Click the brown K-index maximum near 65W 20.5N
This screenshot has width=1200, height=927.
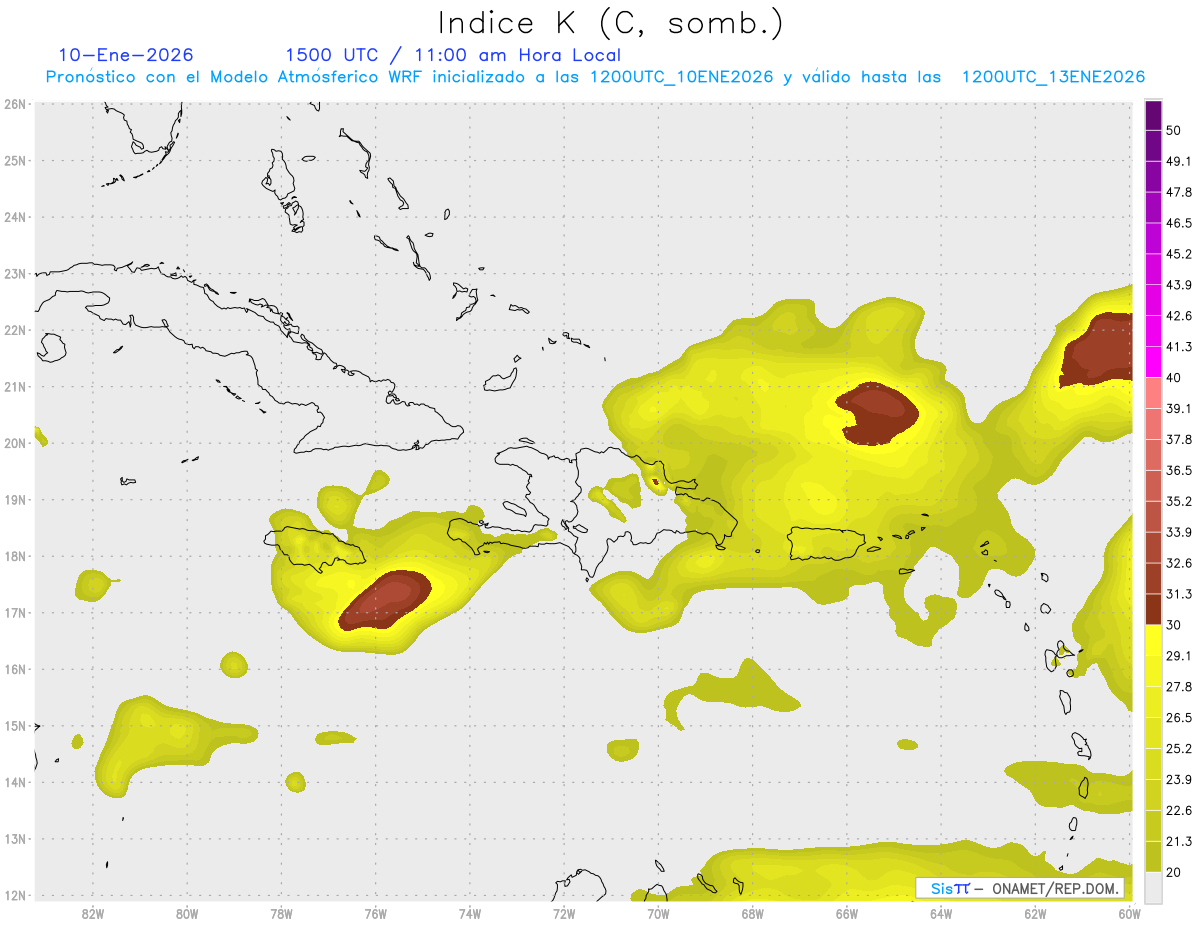click(x=877, y=413)
